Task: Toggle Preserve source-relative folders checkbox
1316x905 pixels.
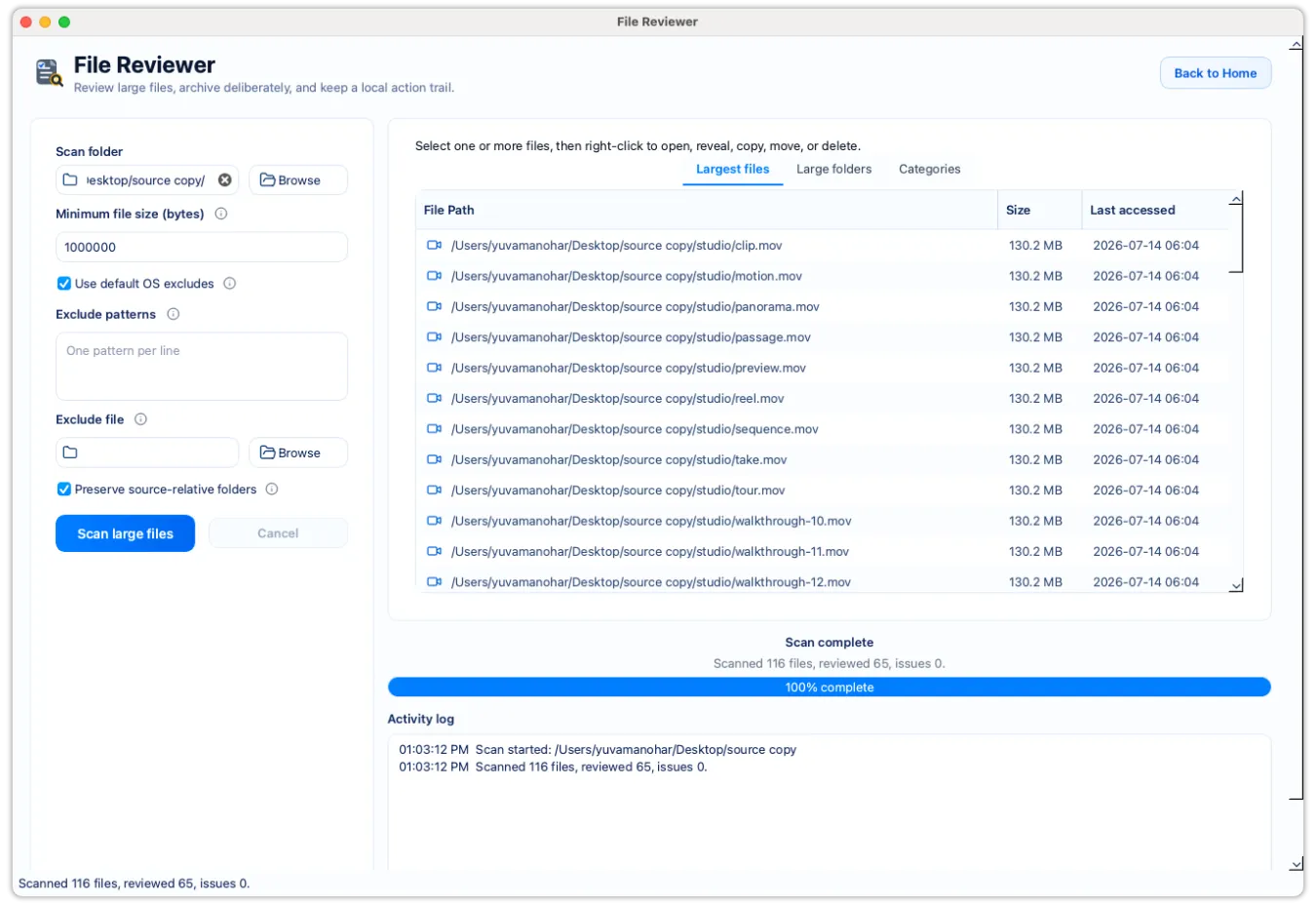Action: tap(64, 490)
